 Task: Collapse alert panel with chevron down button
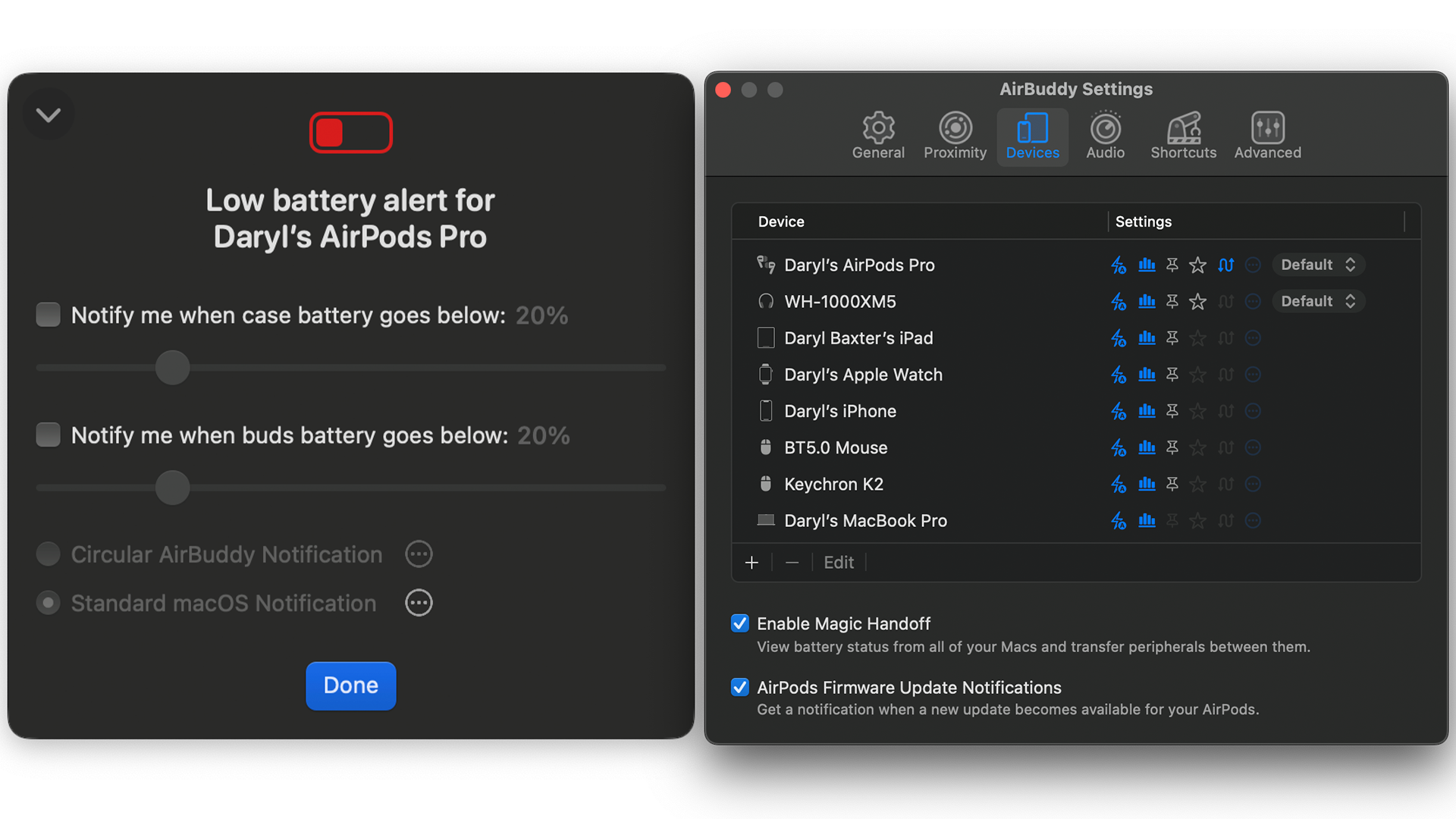point(49,115)
